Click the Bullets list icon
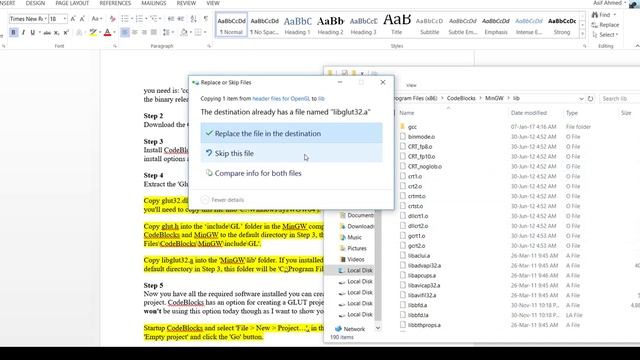Screen dimensions: 640x360 tap(125, 19)
